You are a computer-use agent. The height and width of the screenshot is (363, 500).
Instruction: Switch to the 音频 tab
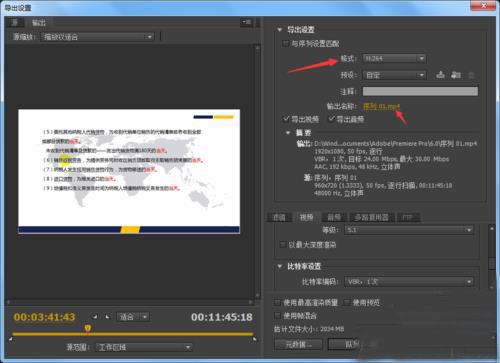[334, 217]
